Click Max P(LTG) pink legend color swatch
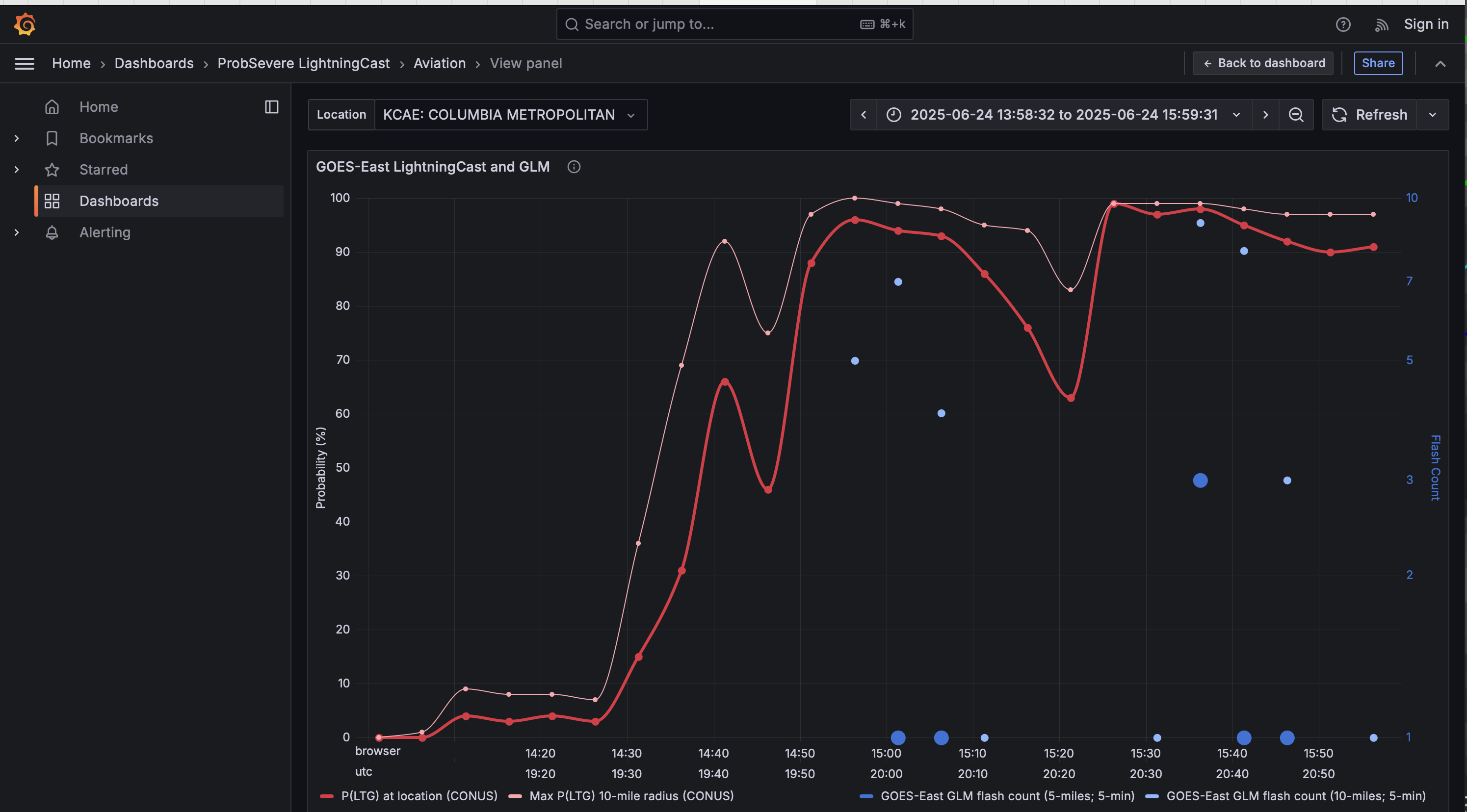 tap(515, 797)
